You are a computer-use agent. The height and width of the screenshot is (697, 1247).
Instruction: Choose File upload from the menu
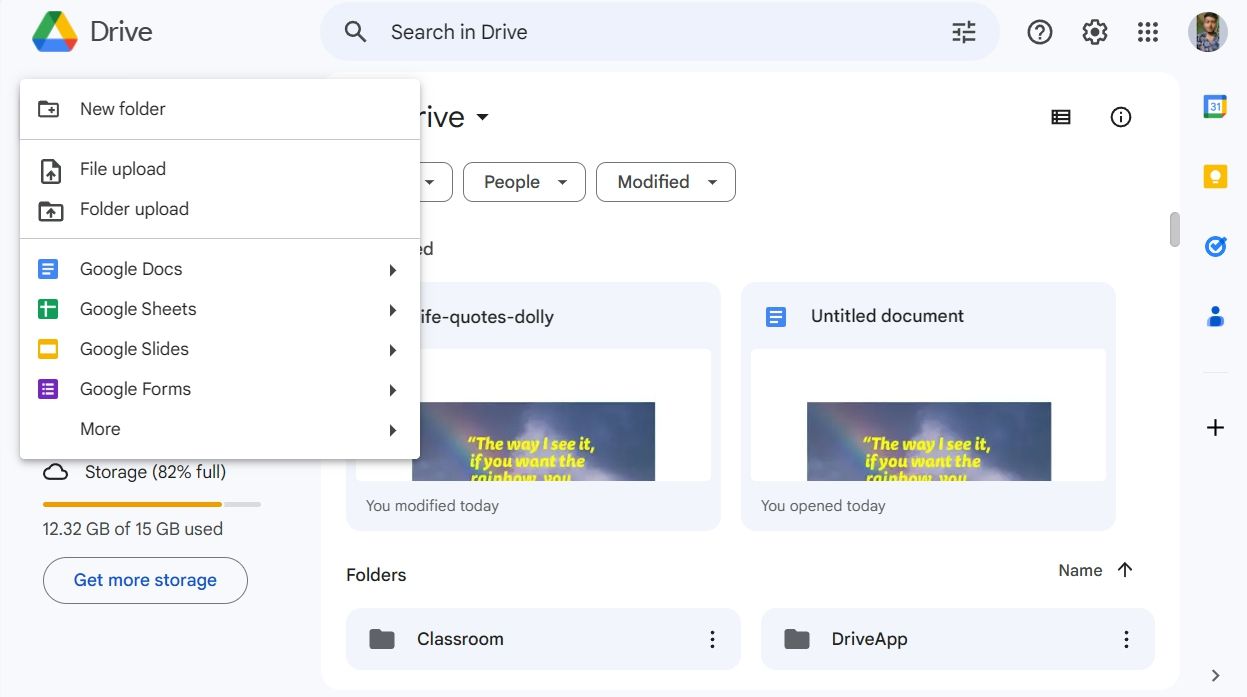[122, 168]
